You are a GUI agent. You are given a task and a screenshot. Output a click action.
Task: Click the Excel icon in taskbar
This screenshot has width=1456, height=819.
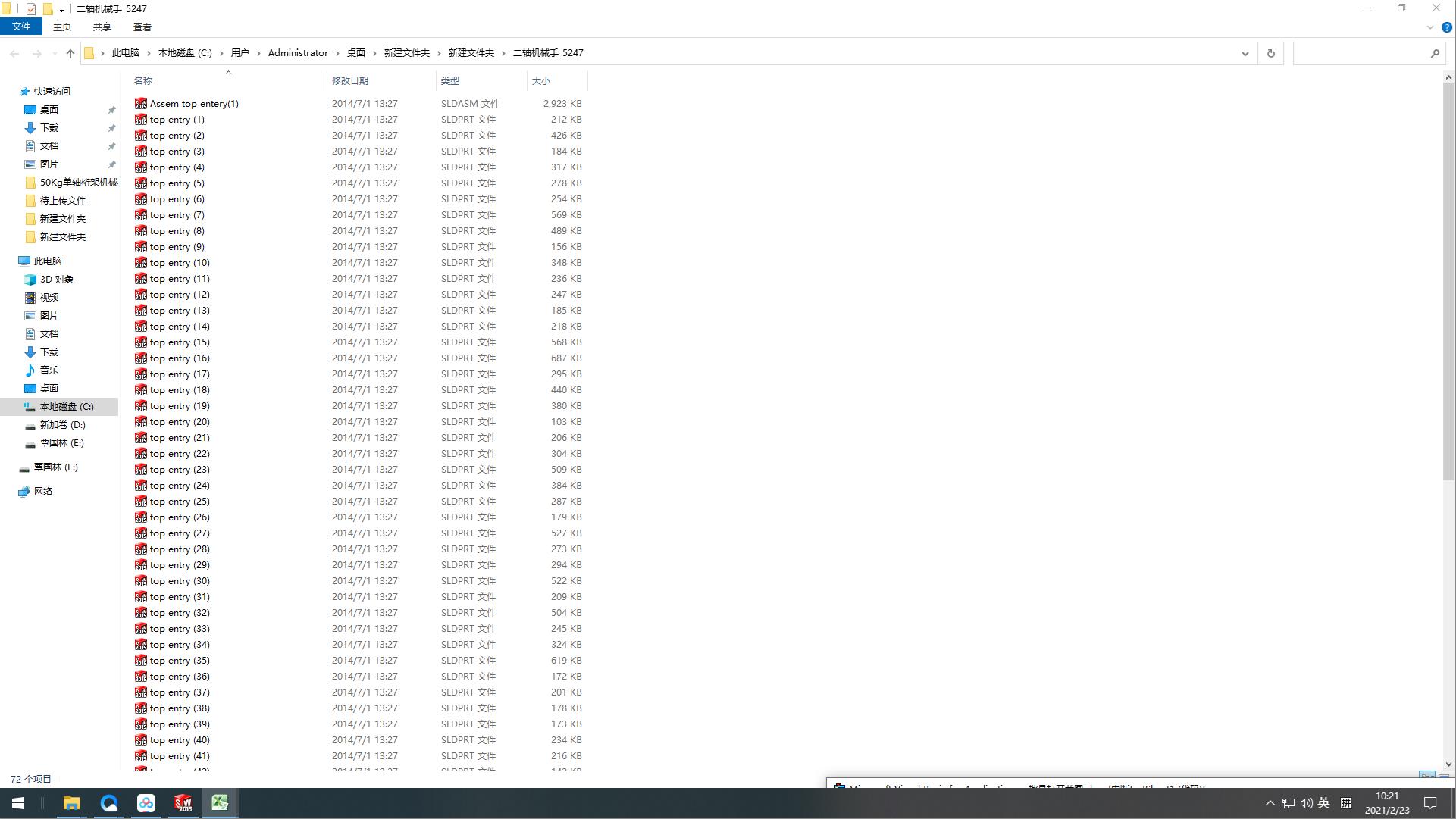click(220, 803)
